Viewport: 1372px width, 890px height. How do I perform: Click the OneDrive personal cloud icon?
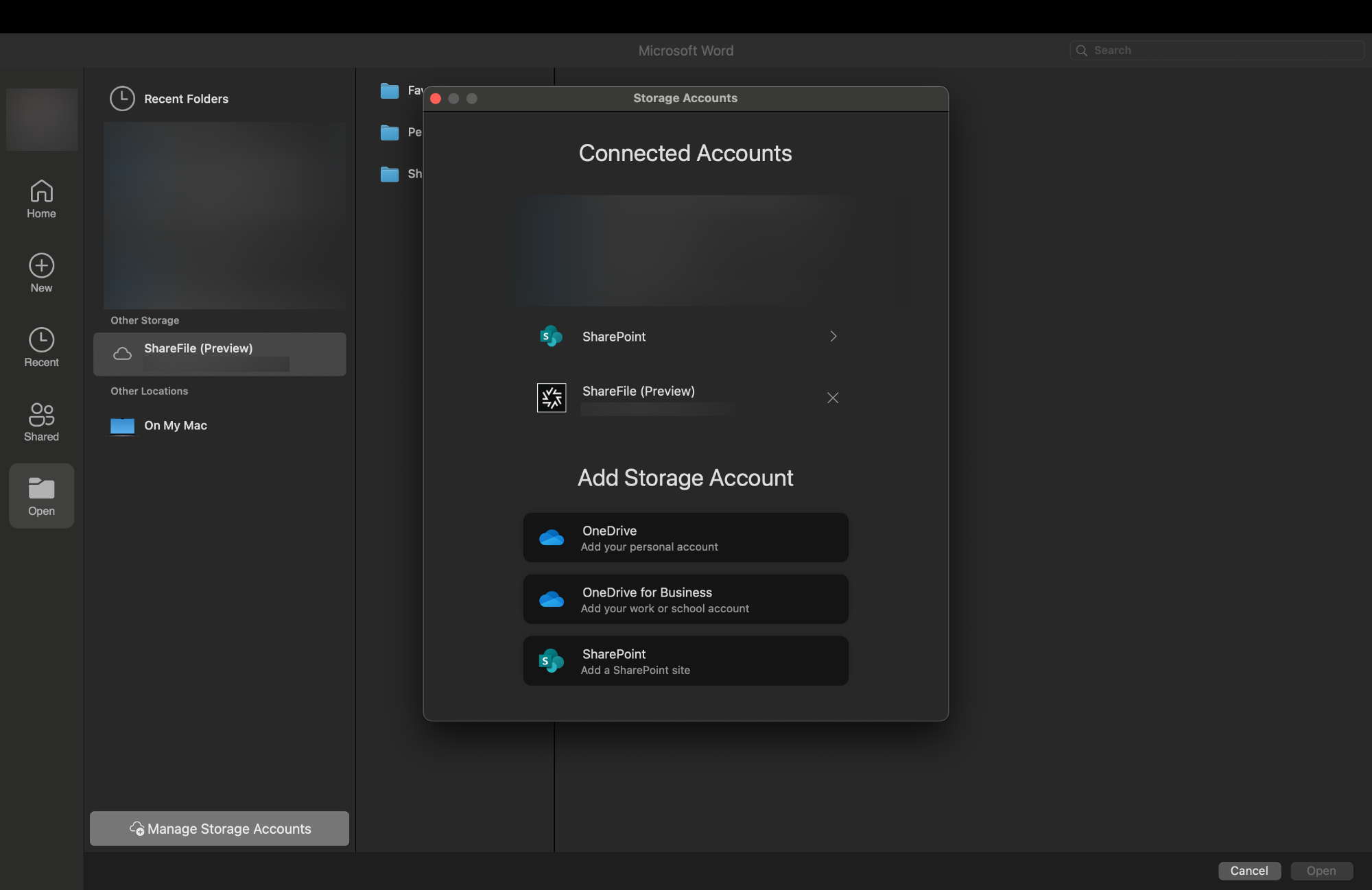tap(552, 538)
